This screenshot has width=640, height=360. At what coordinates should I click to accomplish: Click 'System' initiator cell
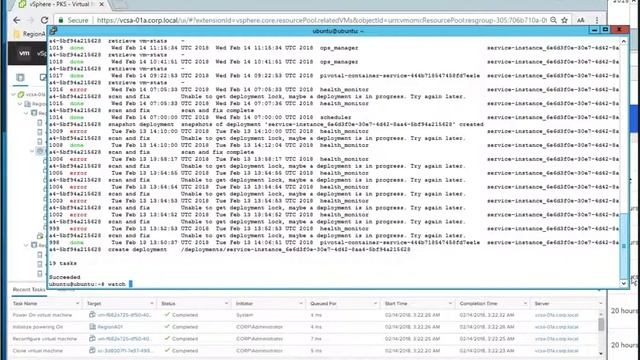[244, 315]
